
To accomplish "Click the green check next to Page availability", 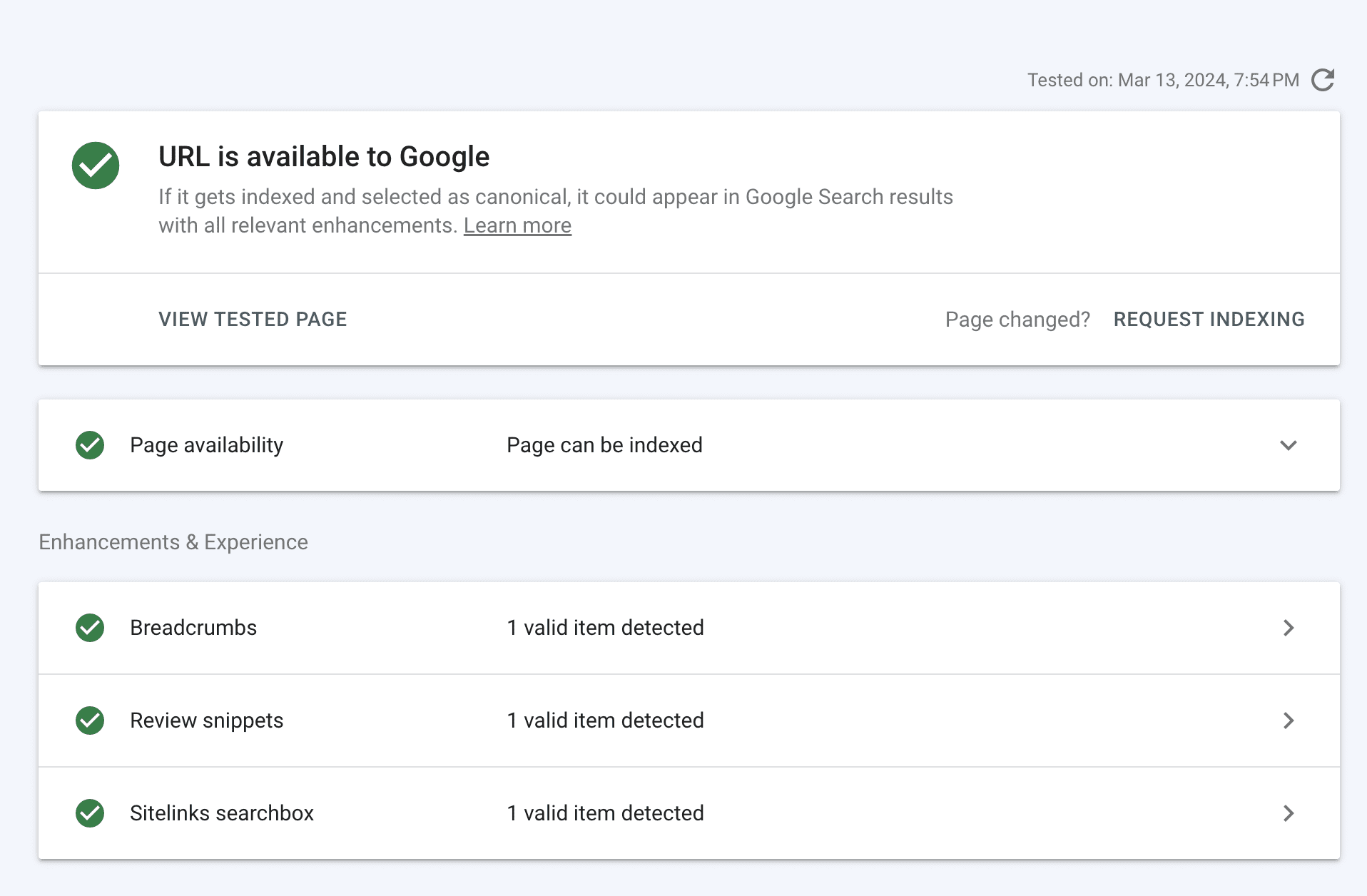I will (x=90, y=445).
